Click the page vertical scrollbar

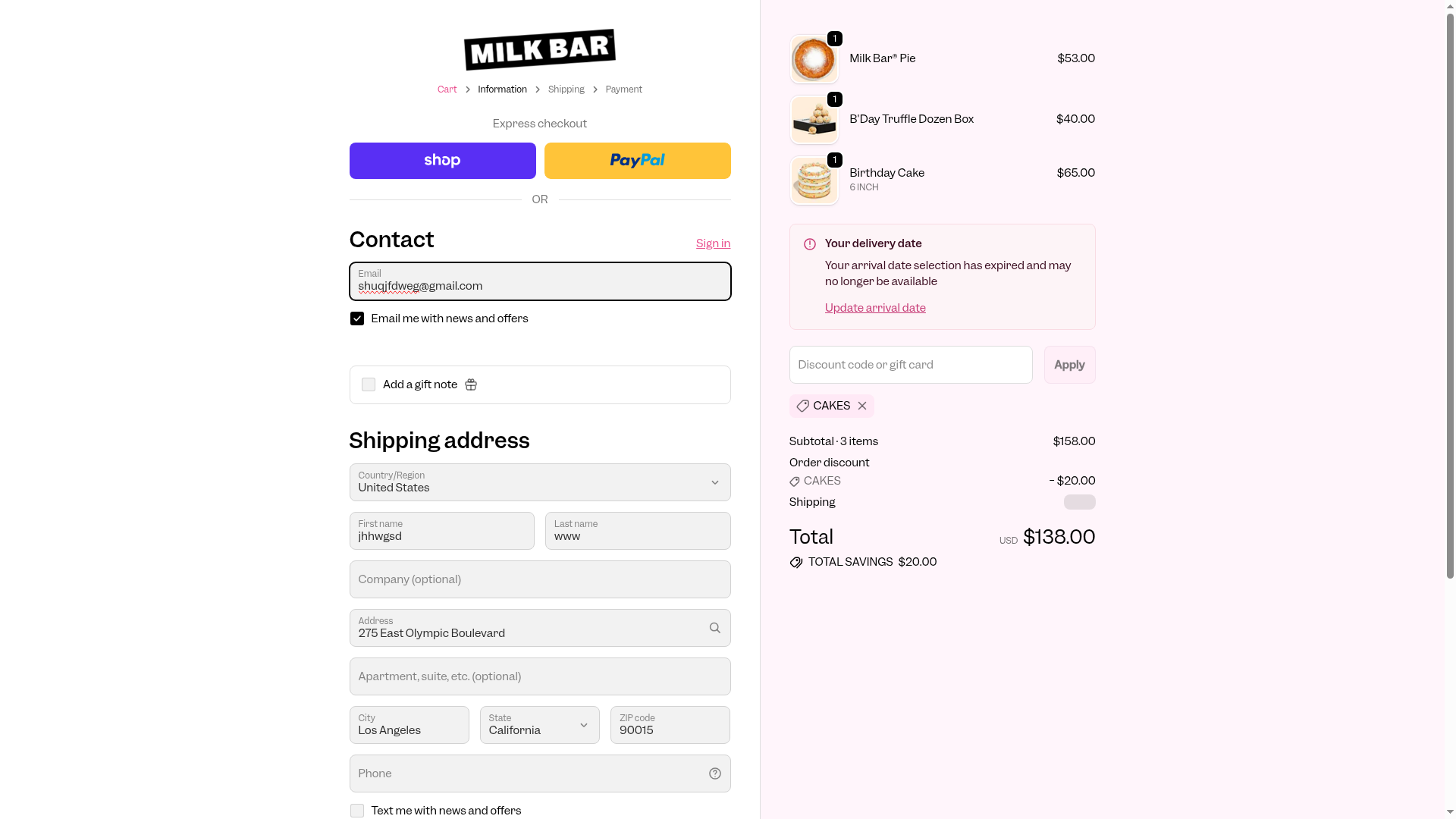[1450, 303]
